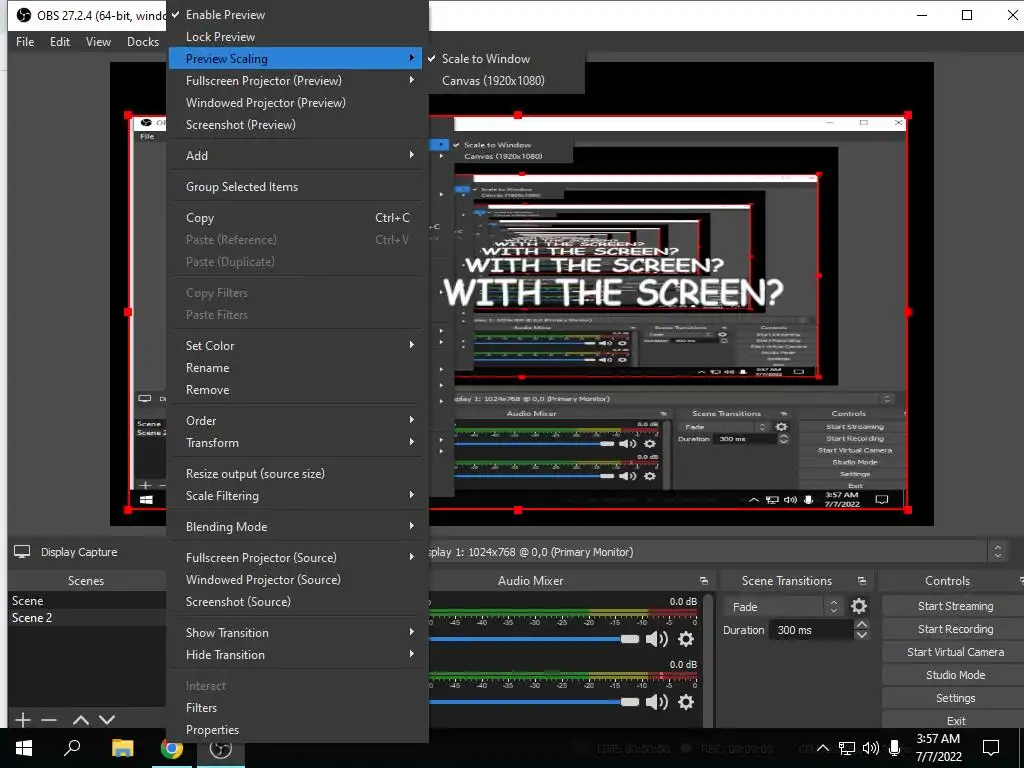This screenshot has height=768, width=1024.
Task: Click the Duration 300 ms field
Action: pyautogui.click(x=811, y=630)
